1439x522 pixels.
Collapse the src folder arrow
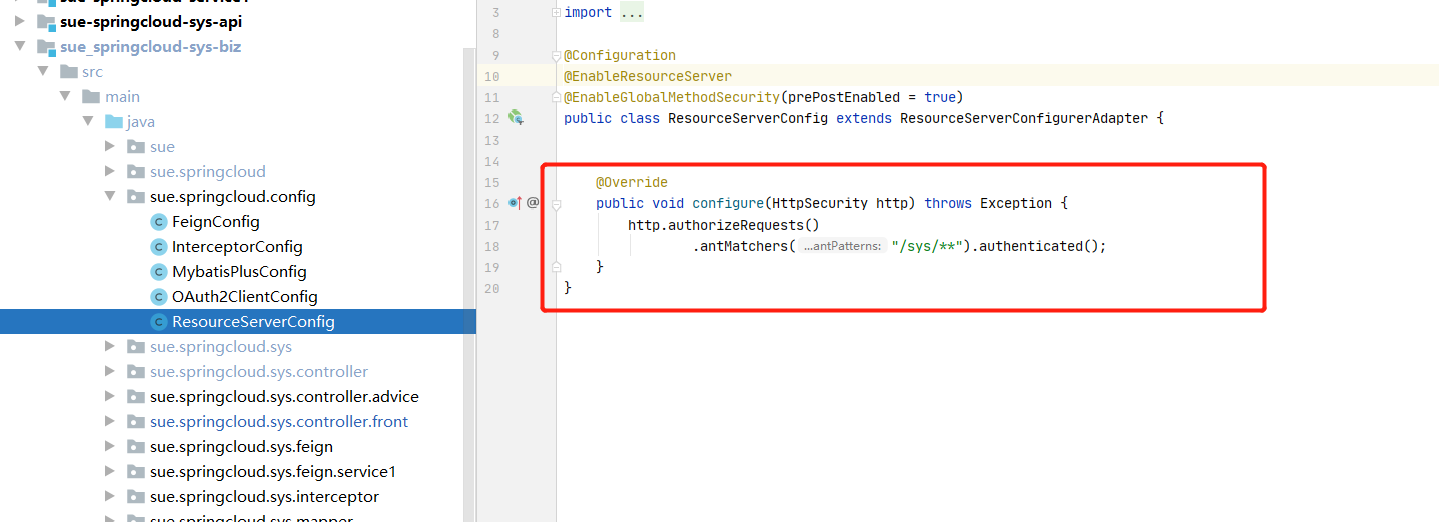click(42, 72)
